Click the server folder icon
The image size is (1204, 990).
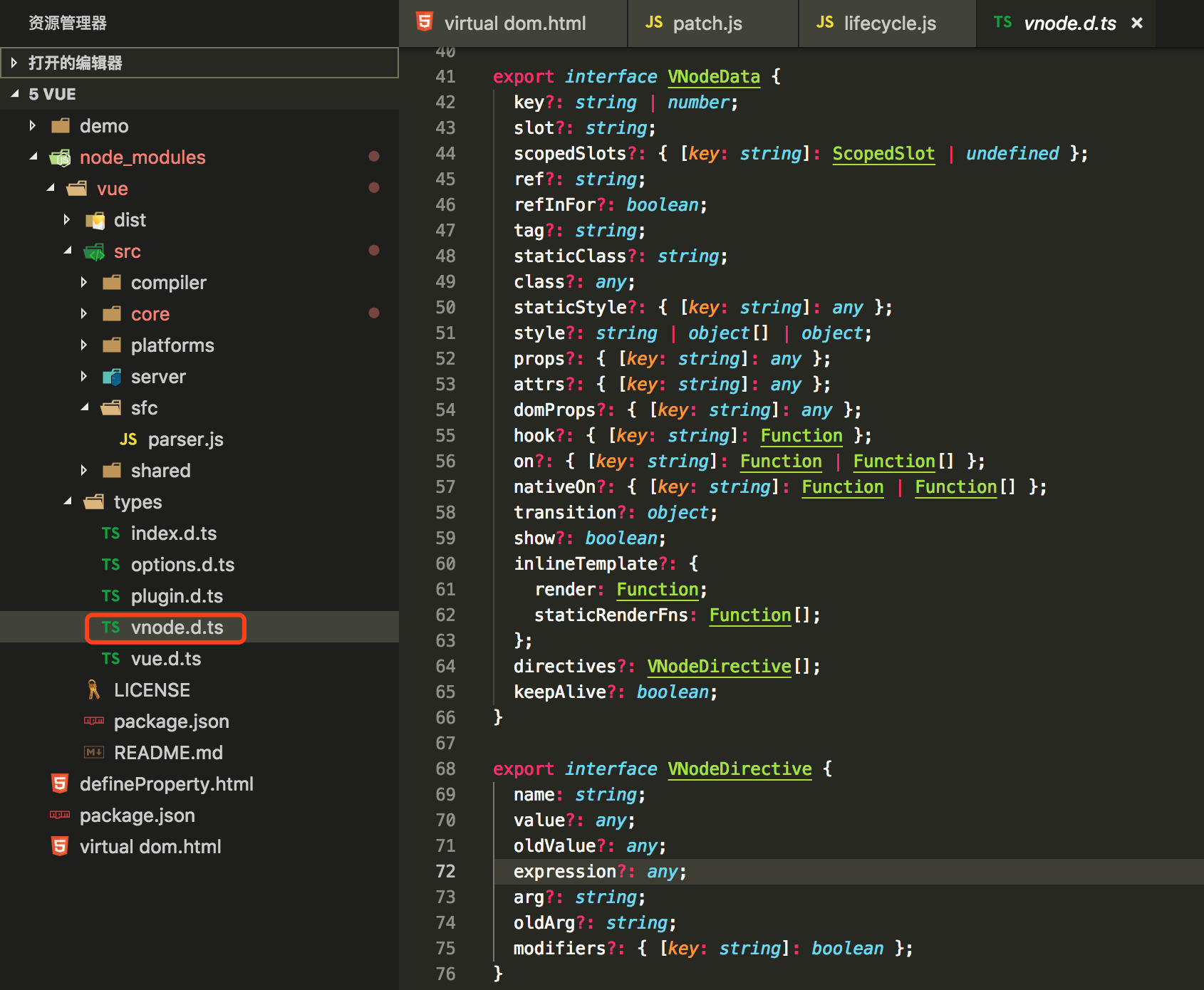pyautogui.click(x=111, y=377)
